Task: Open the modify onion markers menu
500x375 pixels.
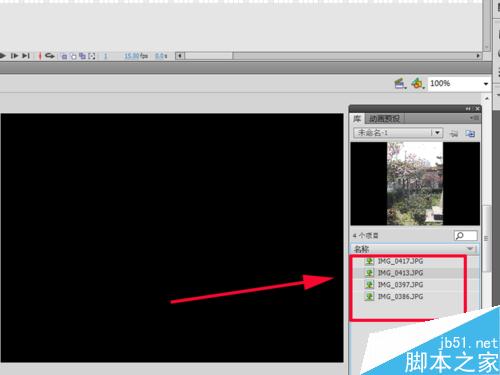Action: 92,56
